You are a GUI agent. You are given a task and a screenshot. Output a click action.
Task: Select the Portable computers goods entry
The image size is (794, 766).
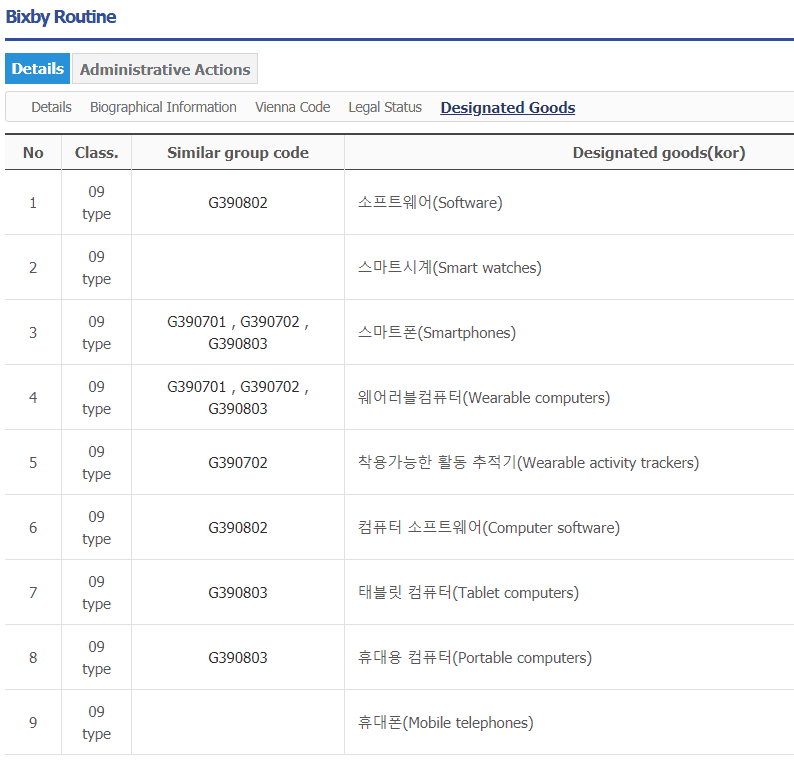[x=474, y=657]
